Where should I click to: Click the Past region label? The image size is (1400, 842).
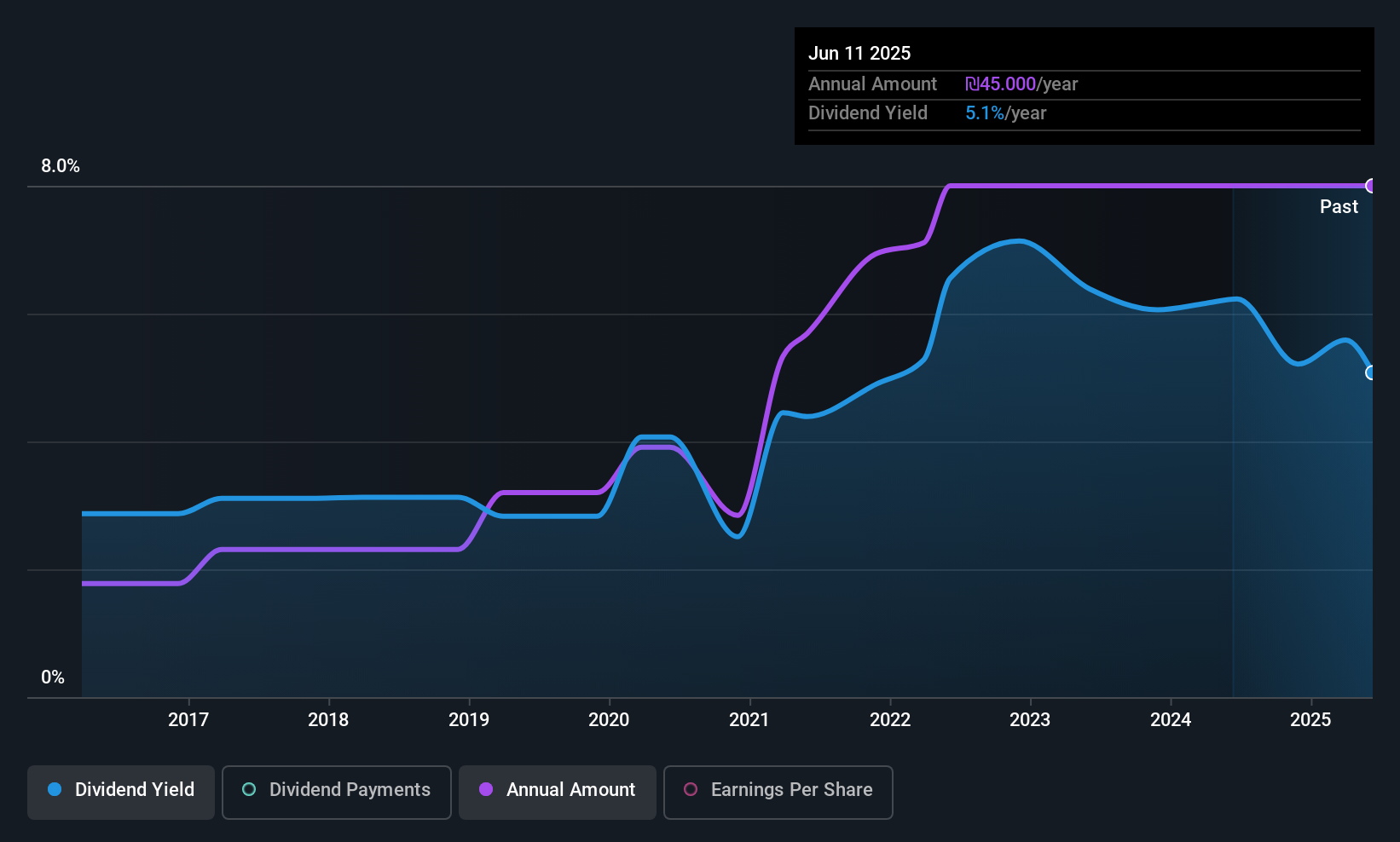pyautogui.click(x=1339, y=207)
